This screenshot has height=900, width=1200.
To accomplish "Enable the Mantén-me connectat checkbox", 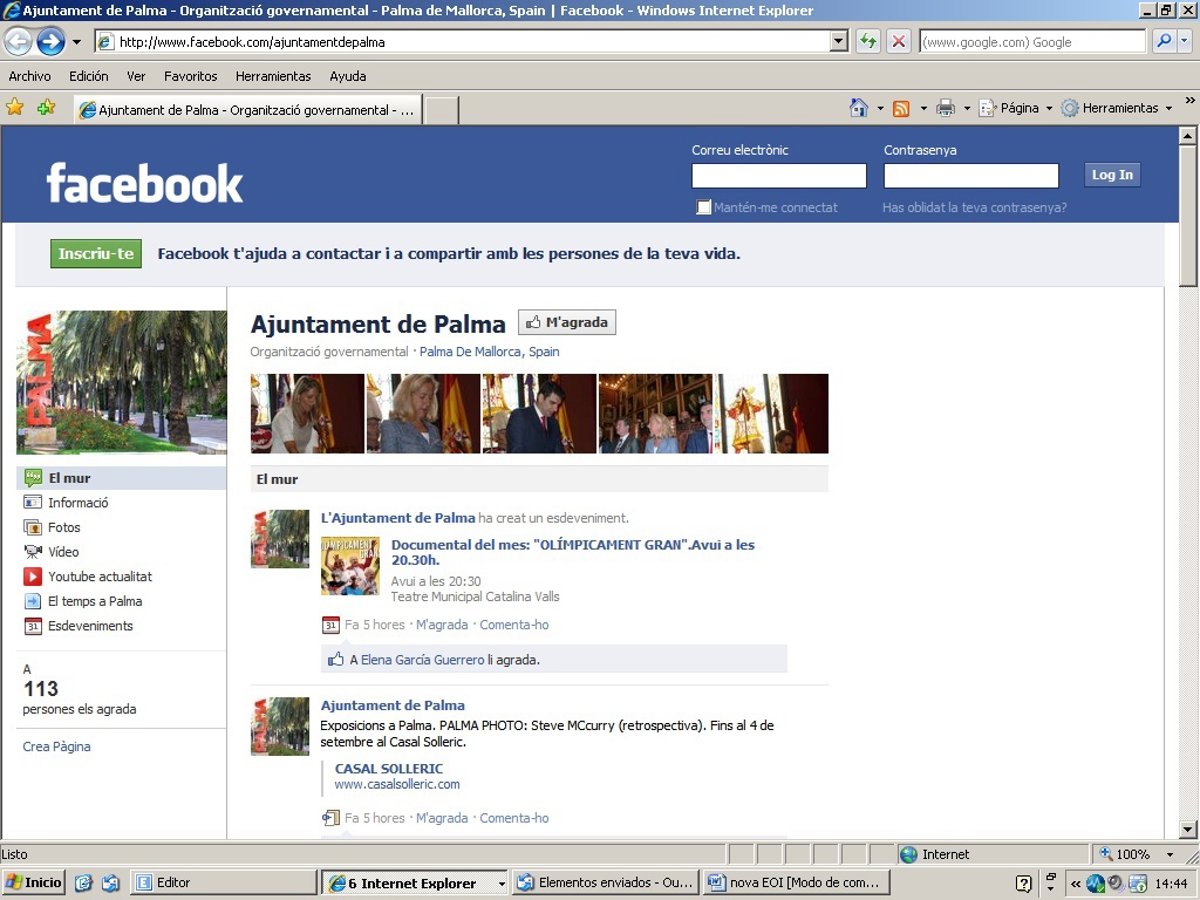I will [704, 208].
